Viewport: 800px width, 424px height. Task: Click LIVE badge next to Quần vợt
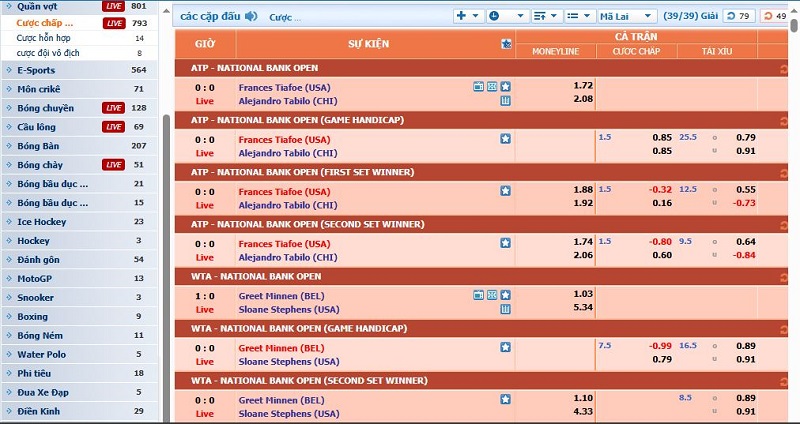pos(113,6)
